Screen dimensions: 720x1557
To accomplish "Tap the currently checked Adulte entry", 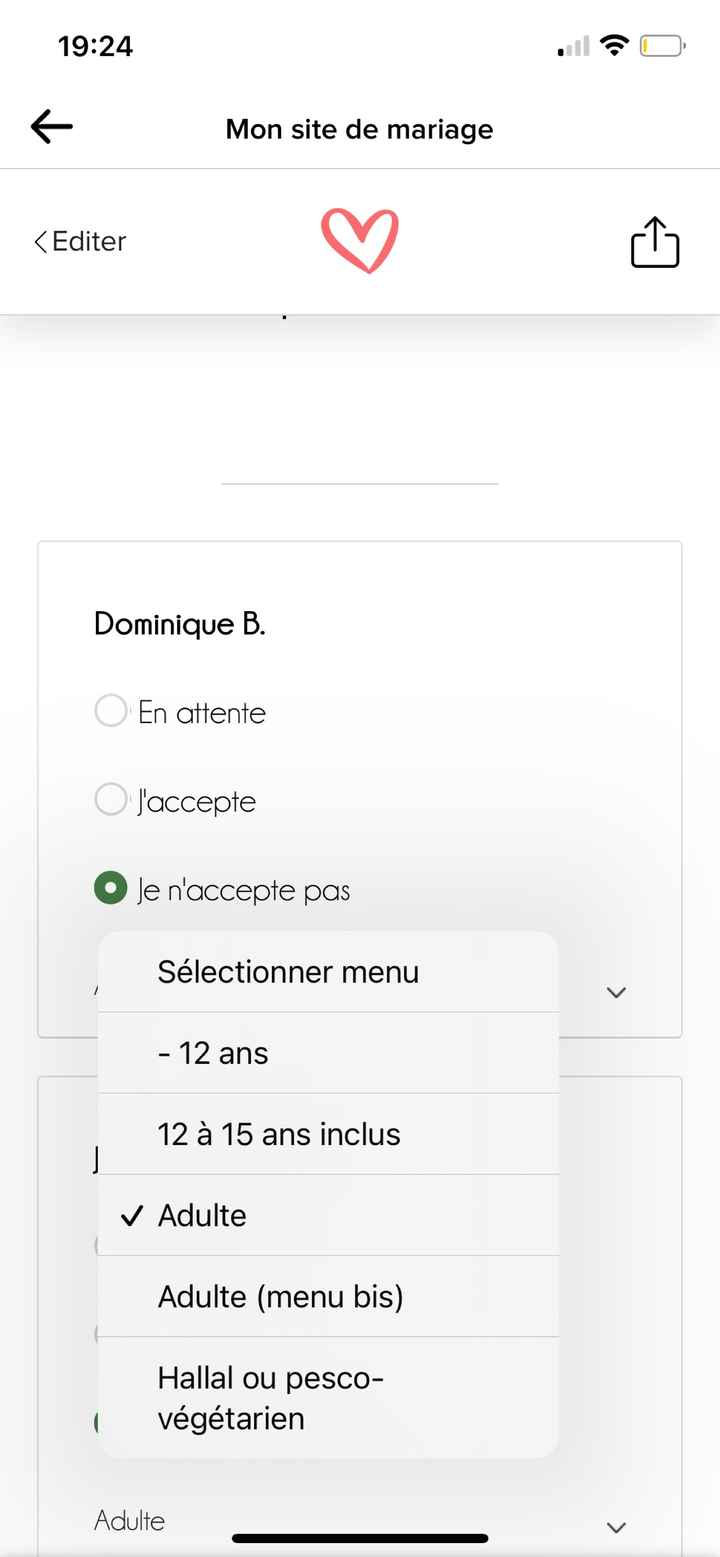I will coord(201,1215).
